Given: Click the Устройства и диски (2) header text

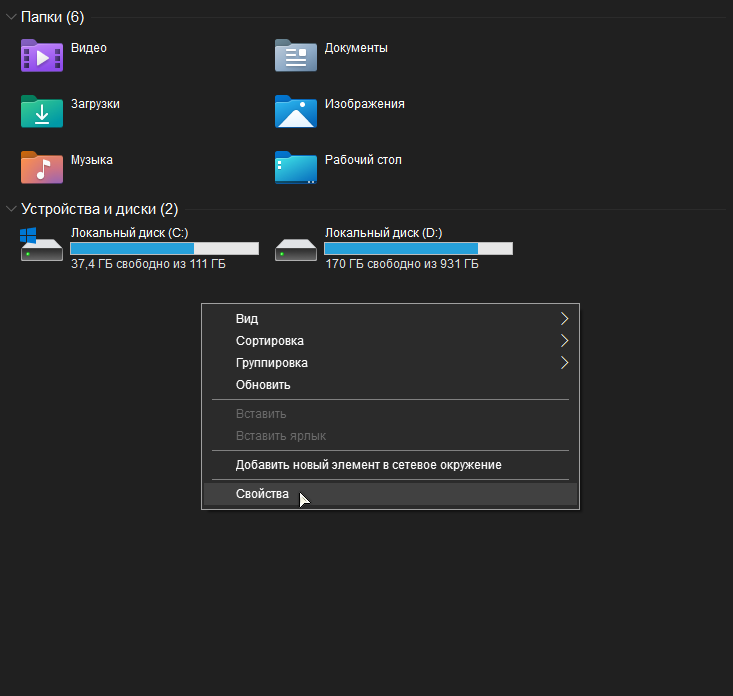Looking at the screenshot, I should 100,209.
